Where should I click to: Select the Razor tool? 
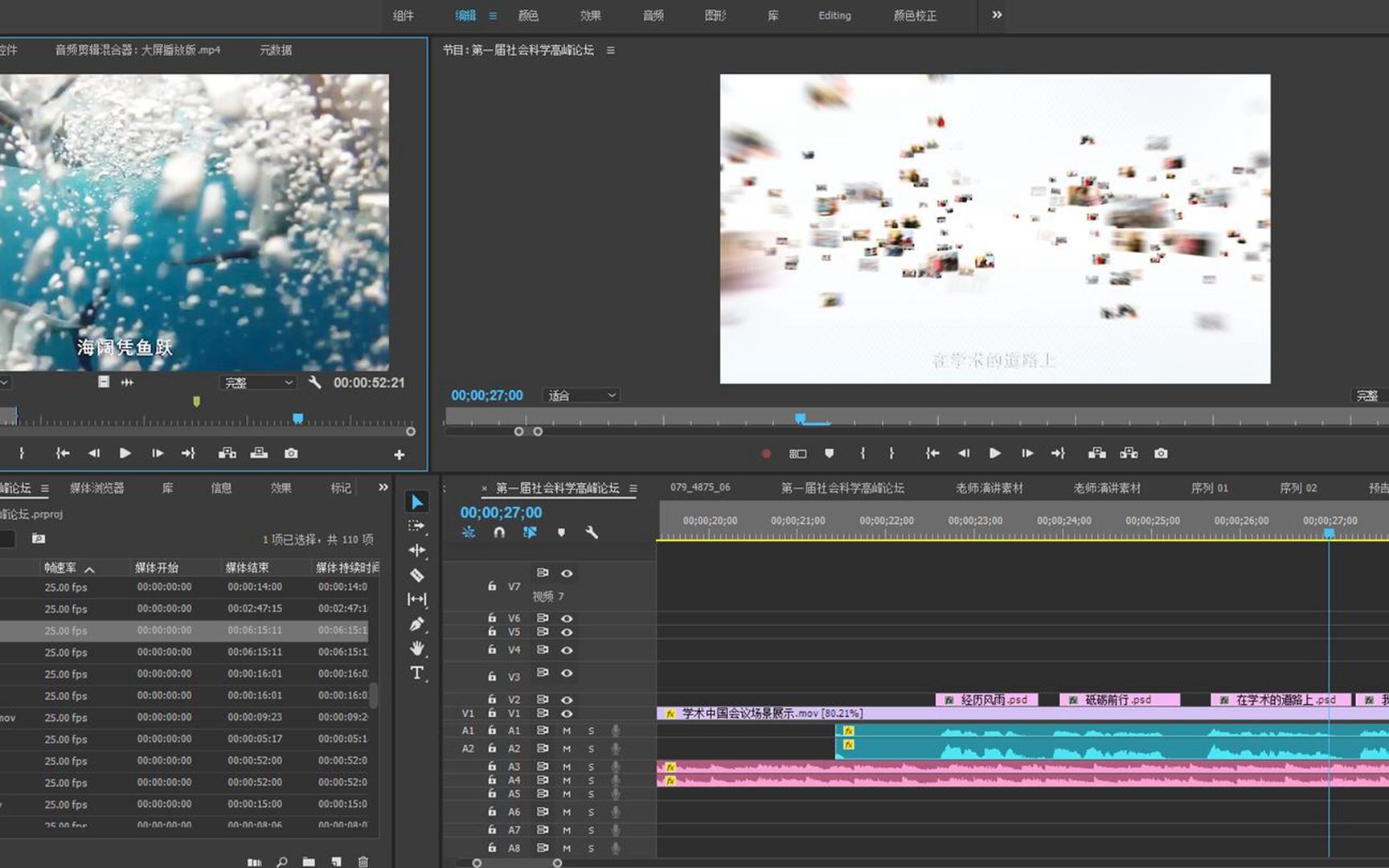coord(416,575)
